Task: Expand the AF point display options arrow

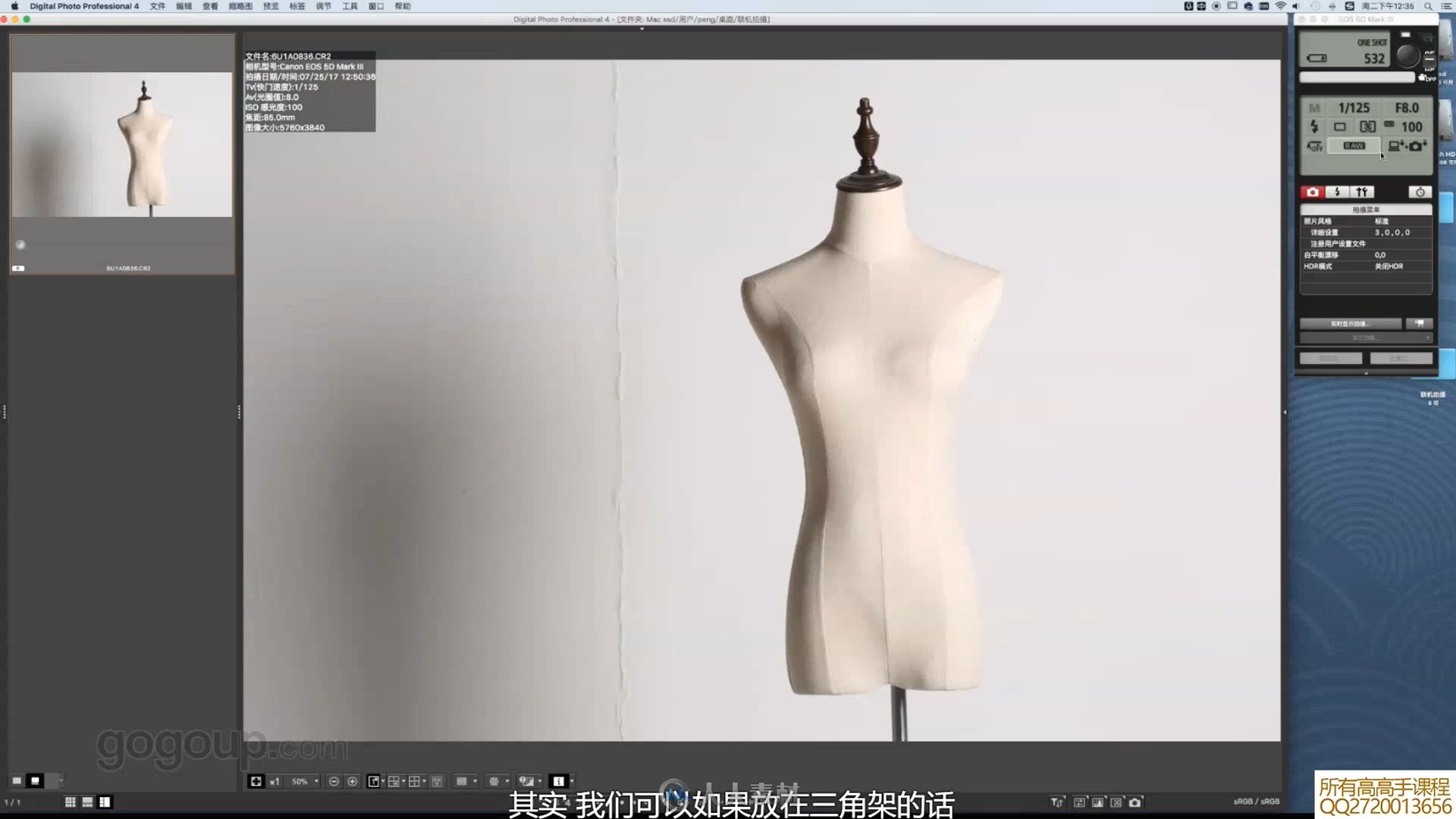Action: (x=507, y=781)
